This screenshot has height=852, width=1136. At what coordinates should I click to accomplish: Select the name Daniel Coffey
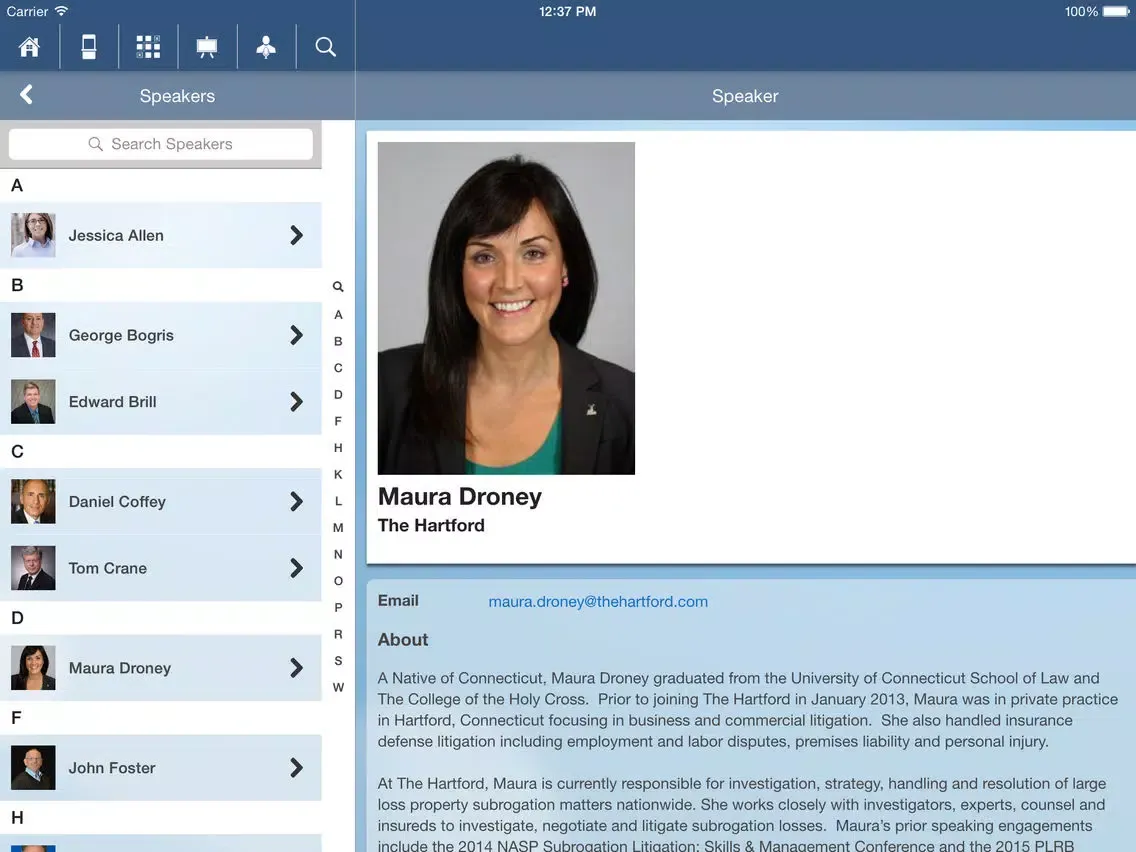[117, 502]
